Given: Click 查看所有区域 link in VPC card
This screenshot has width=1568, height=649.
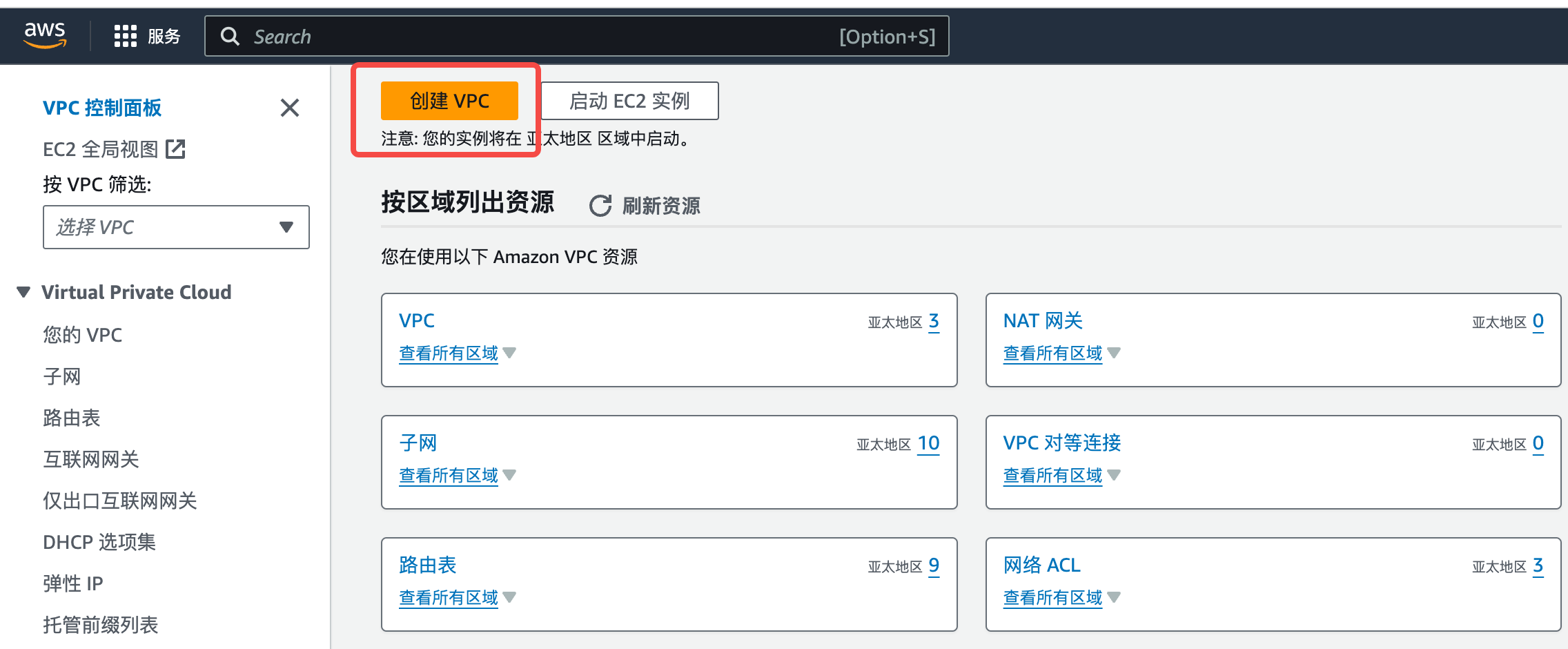Looking at the screenshot, I should point(449,353).
